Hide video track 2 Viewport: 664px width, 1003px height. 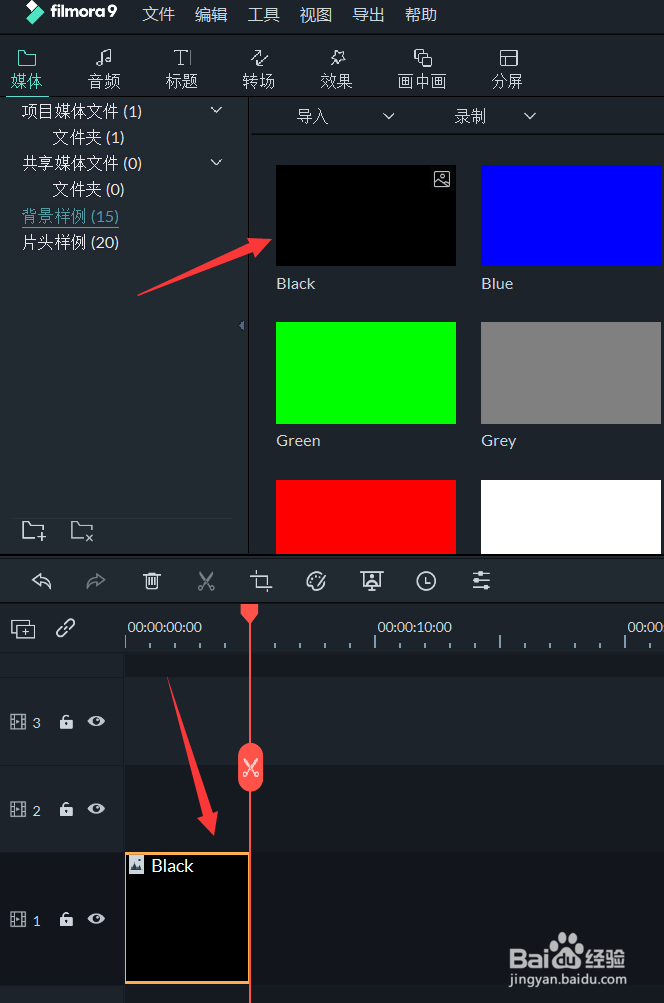pos(96,809)
